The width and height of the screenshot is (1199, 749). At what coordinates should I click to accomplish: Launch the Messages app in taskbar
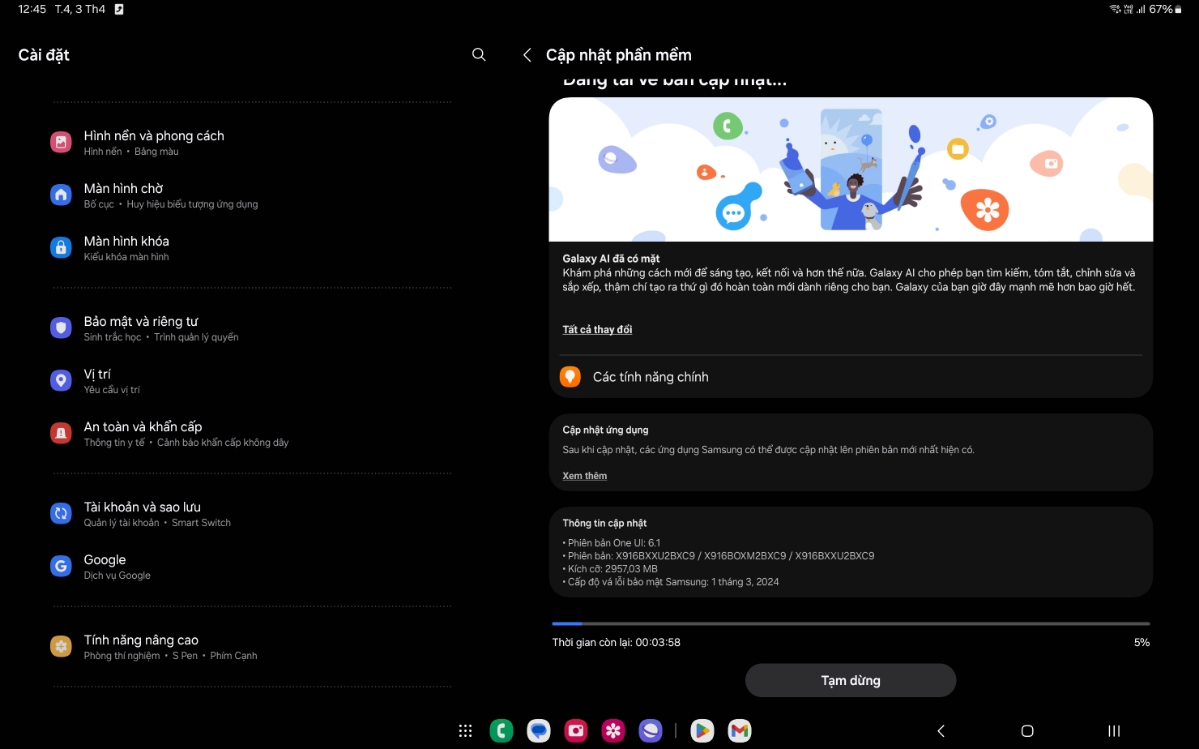(538, 731)
